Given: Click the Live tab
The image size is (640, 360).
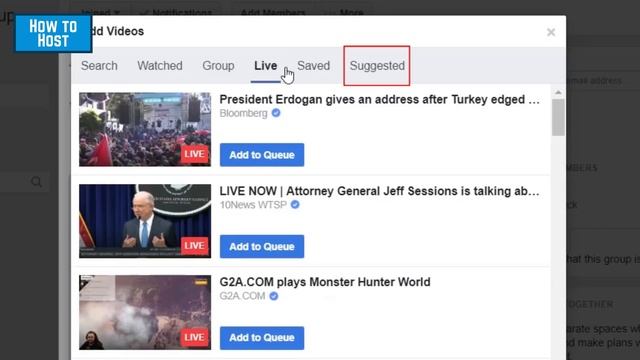Looking at the screenshot, I should [265, 66].
